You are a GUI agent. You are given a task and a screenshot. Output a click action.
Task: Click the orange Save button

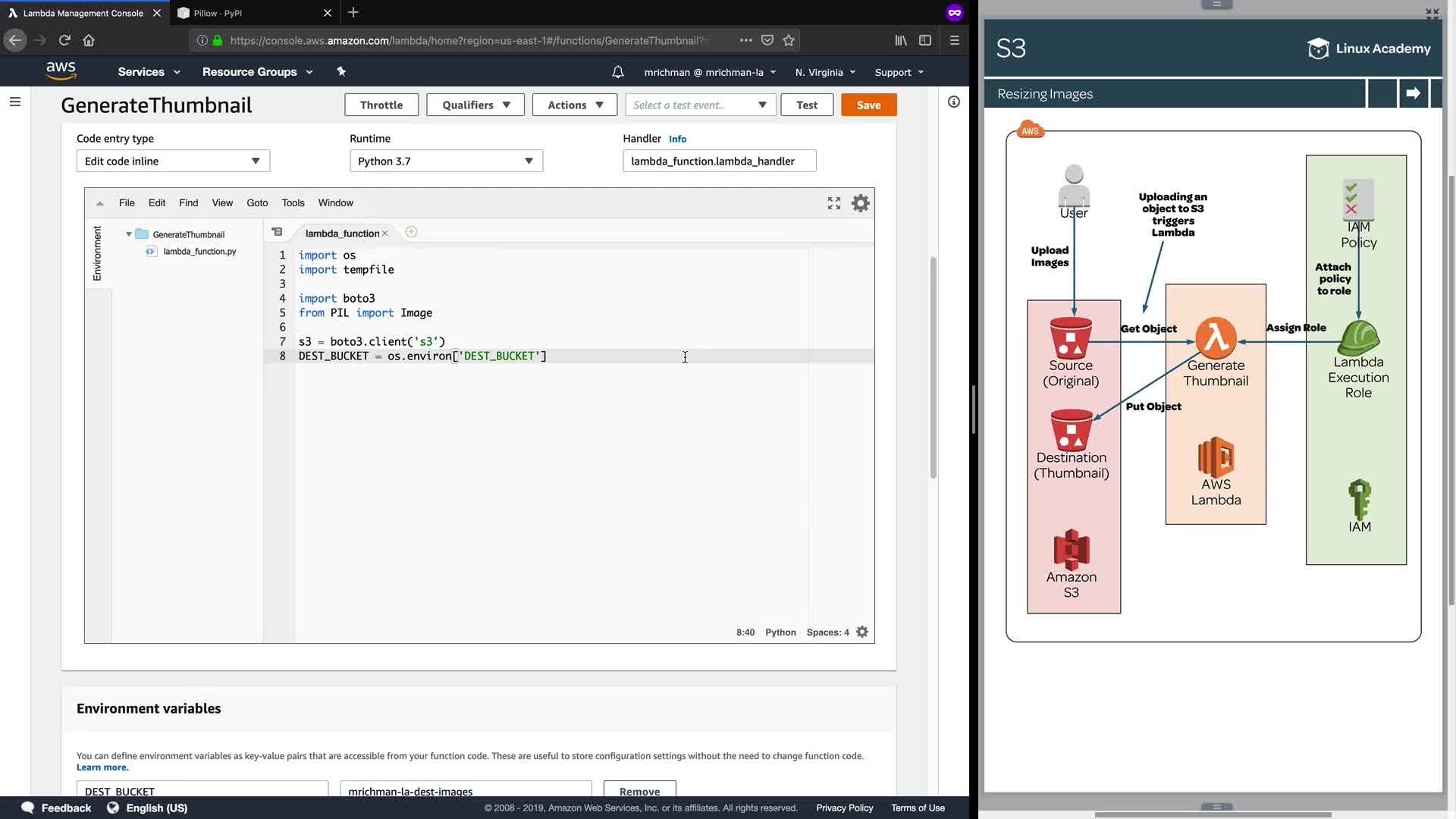coord(868,105)
